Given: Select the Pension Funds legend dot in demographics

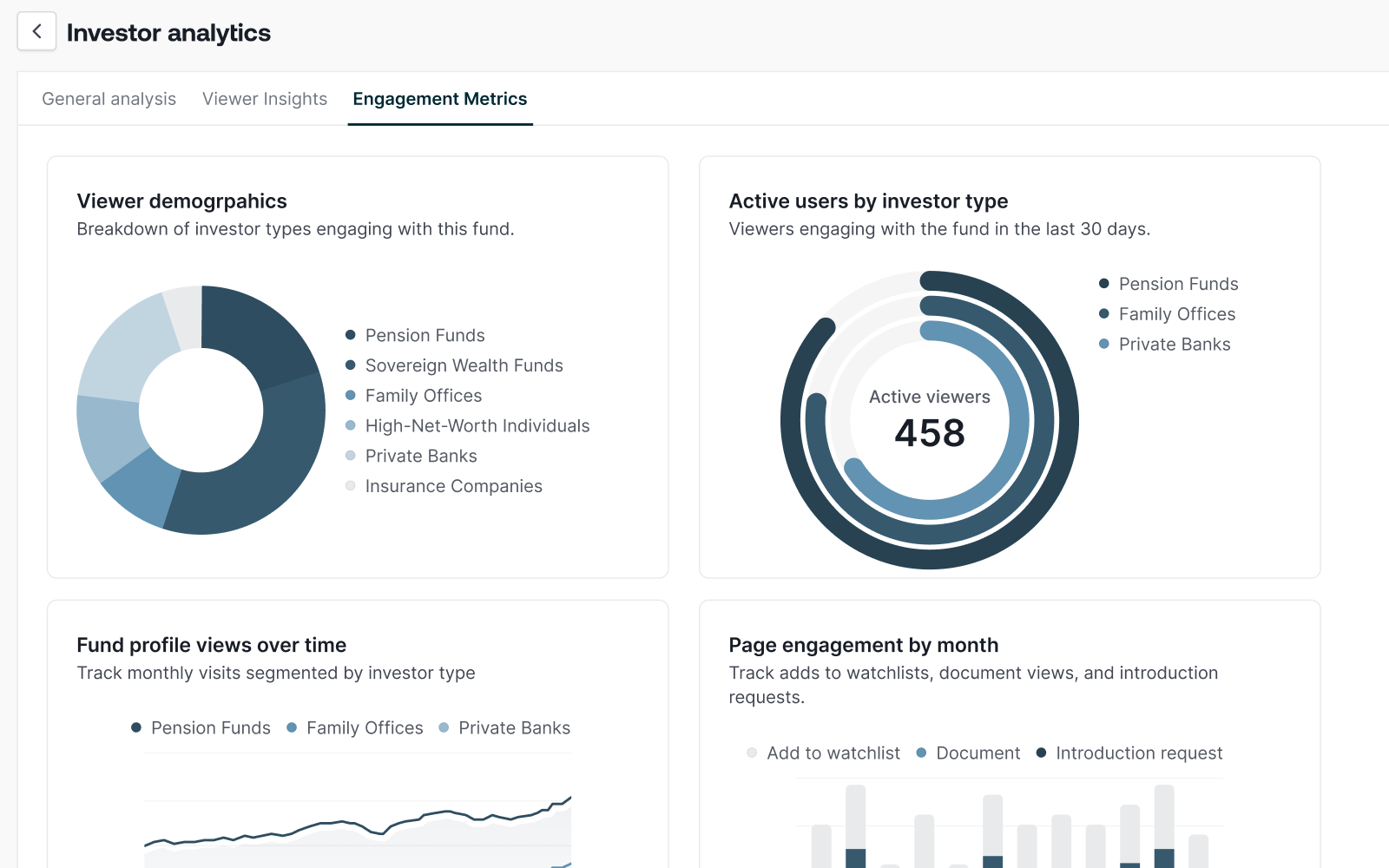Looking at the screenshot, I should 351,334.
